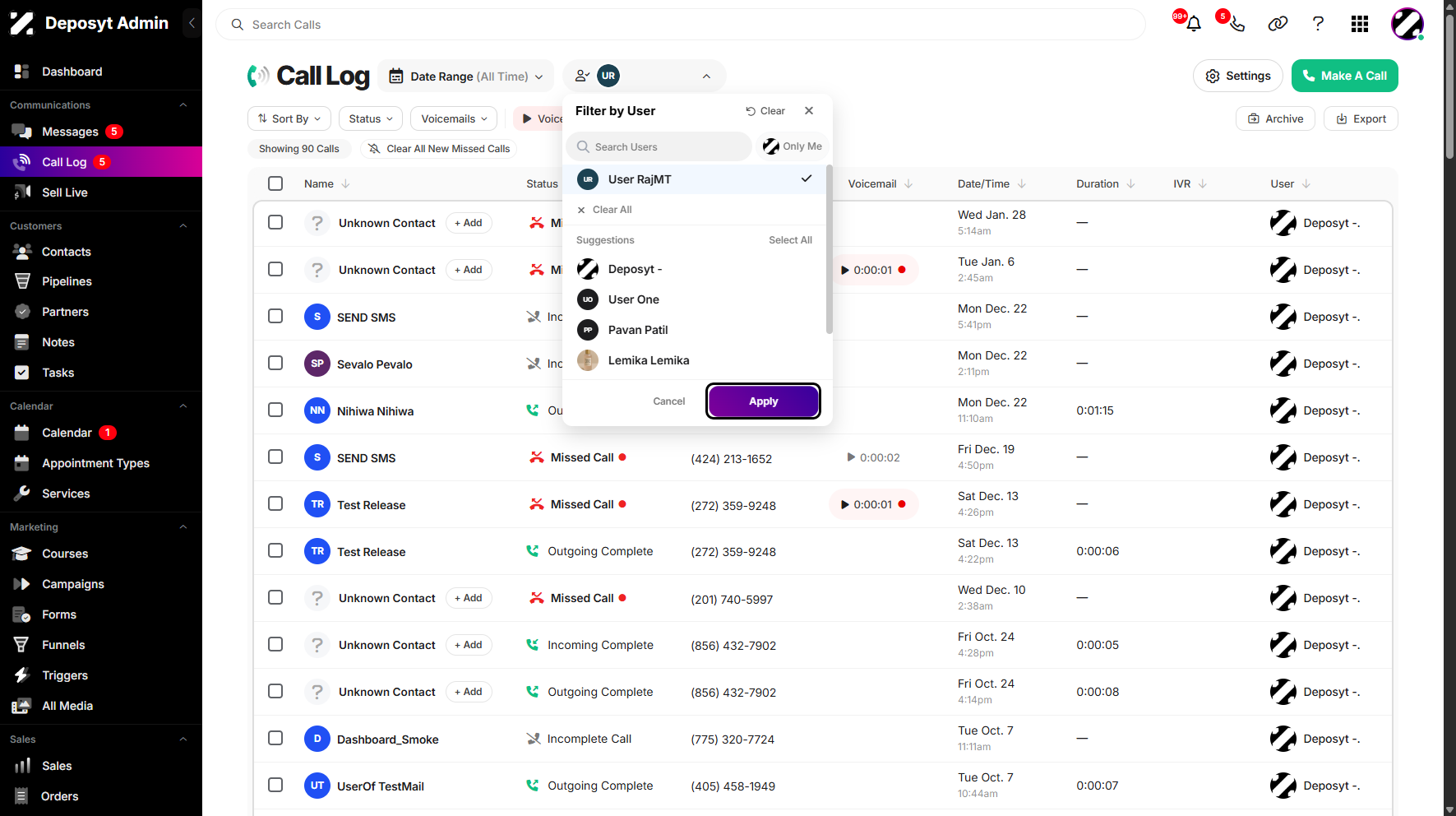Click the link chain icon in header

tap(1278, 24)
